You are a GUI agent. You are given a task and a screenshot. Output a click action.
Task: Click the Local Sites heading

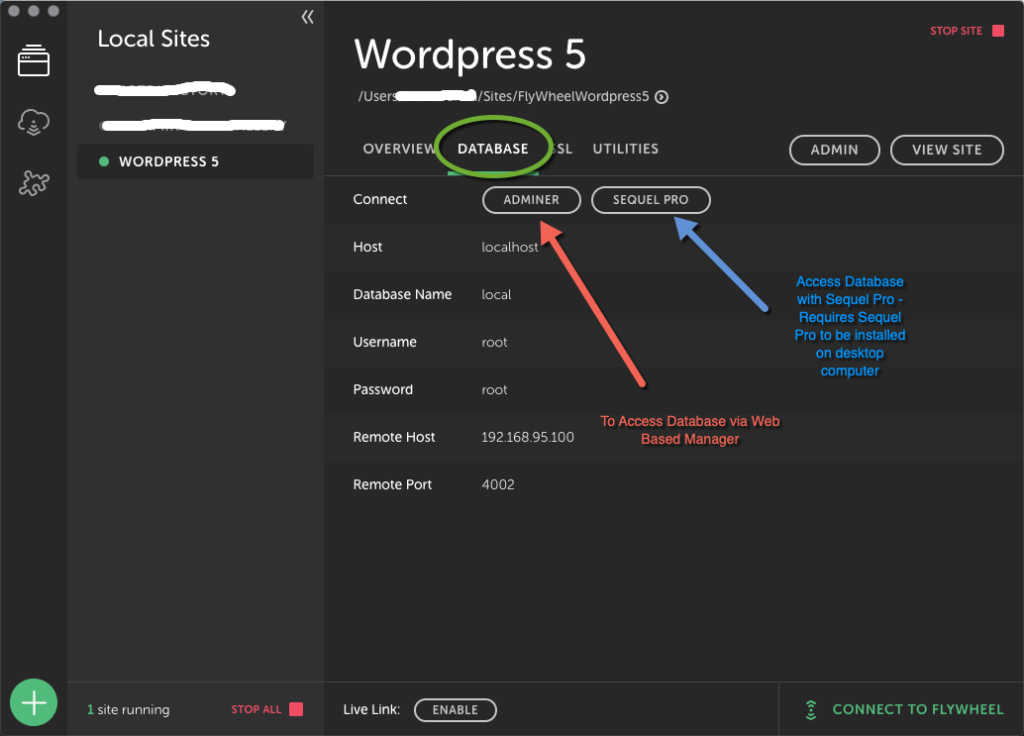tap(153, 39)
